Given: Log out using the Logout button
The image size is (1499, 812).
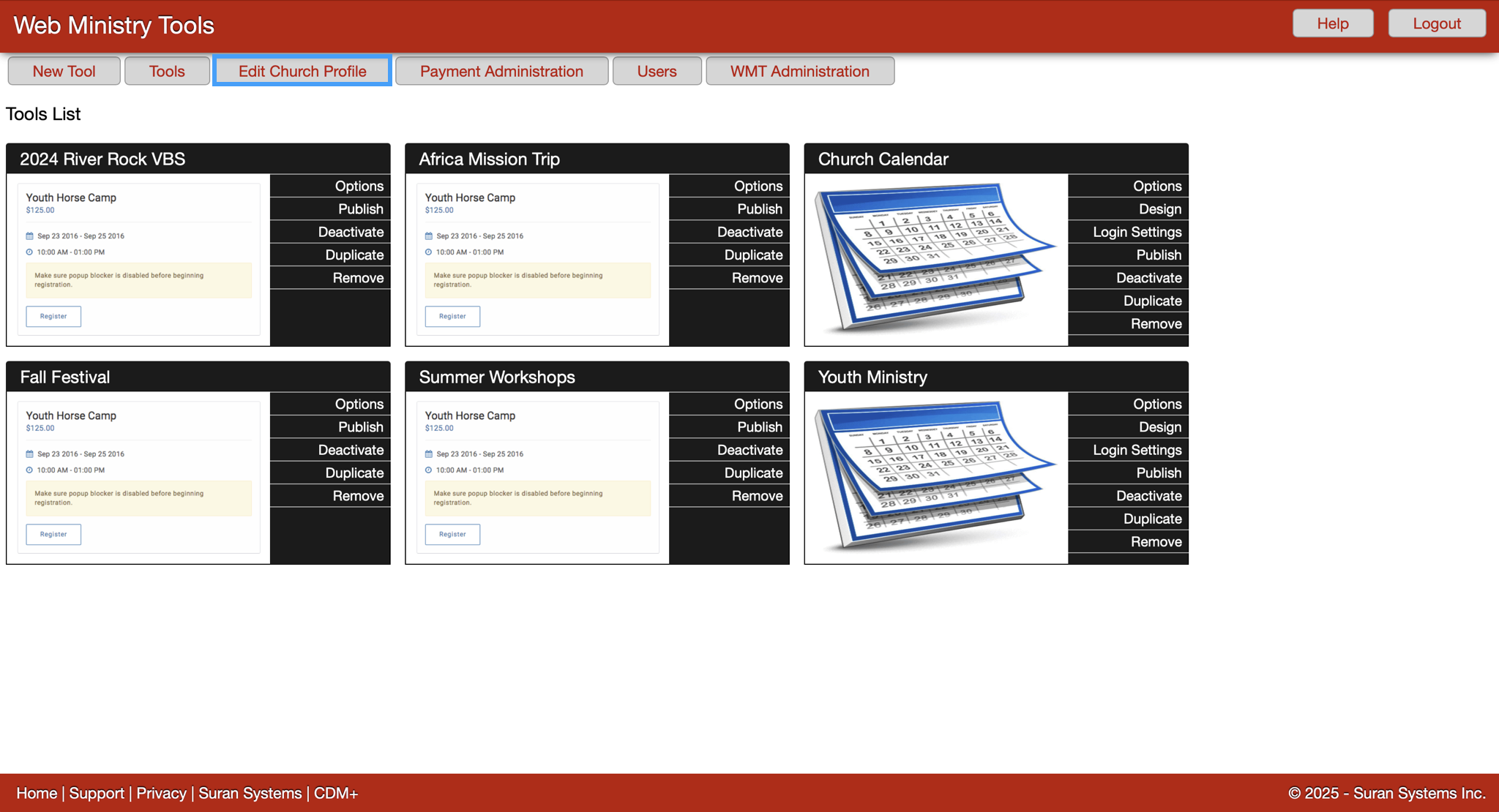Looking at the screenshot, I should point(1435,23).
